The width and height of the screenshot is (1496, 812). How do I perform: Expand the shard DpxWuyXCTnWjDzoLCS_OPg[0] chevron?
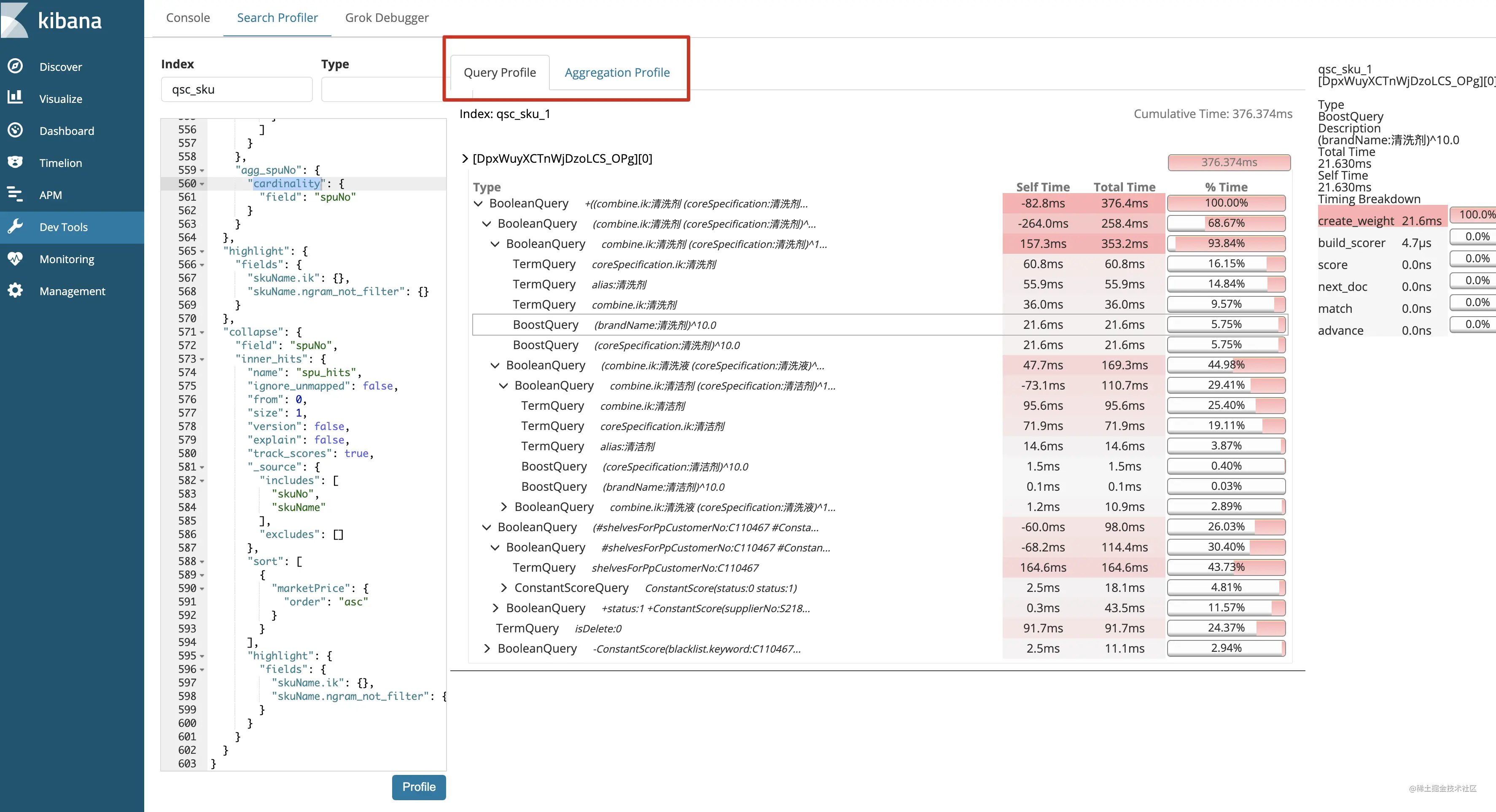[x=465, y=159]
